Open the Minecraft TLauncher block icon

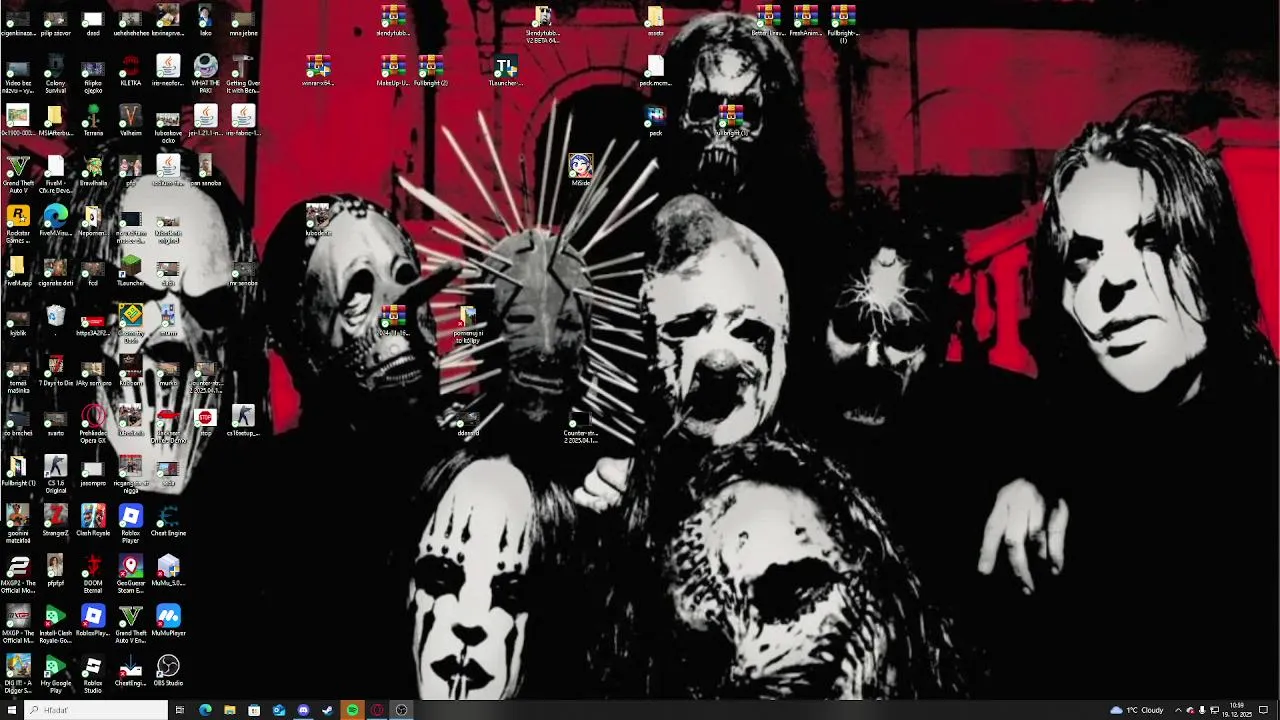click(130, 272)
